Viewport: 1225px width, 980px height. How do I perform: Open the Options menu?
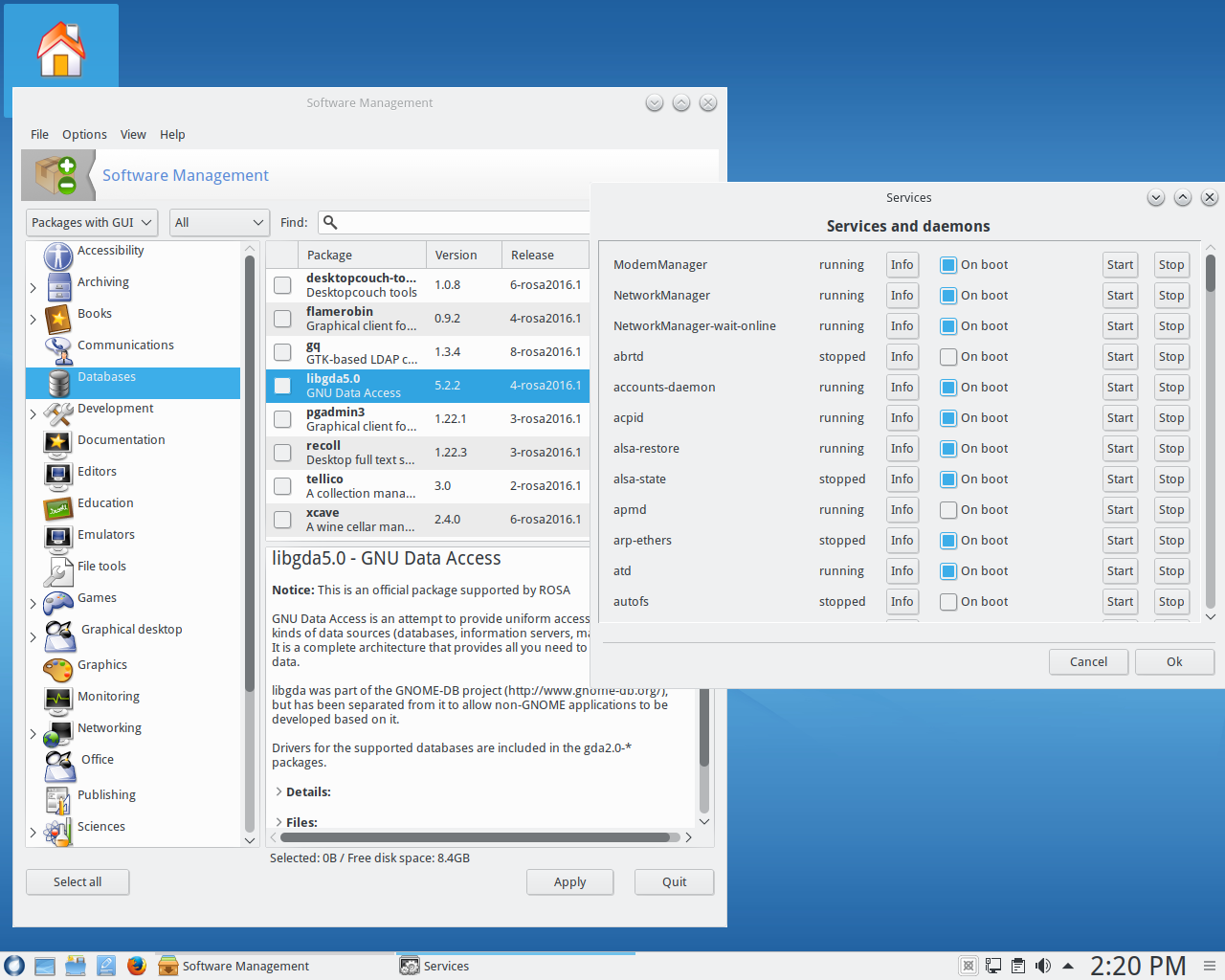(x=84, y=135)
